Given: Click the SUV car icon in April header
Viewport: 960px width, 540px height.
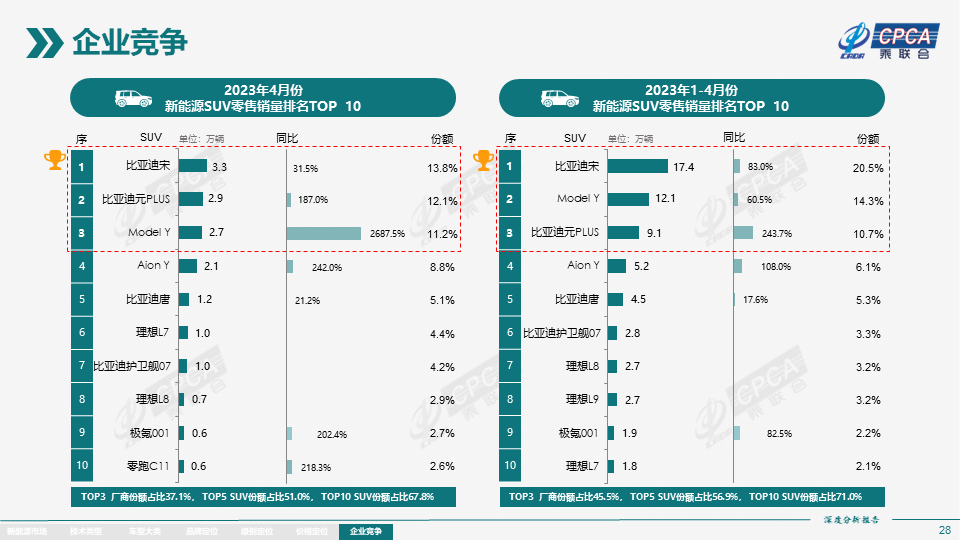Looking at the screenshot, I should [131, 98].
